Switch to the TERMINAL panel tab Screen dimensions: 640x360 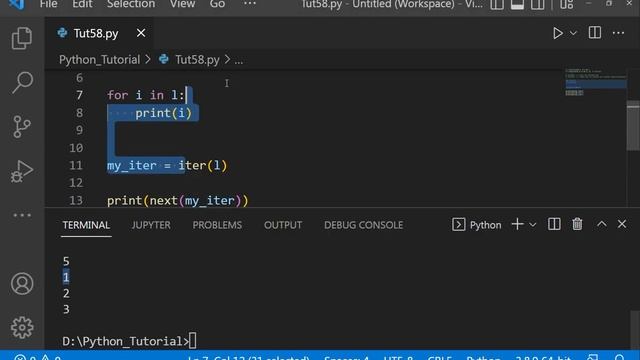click(86, 225)
